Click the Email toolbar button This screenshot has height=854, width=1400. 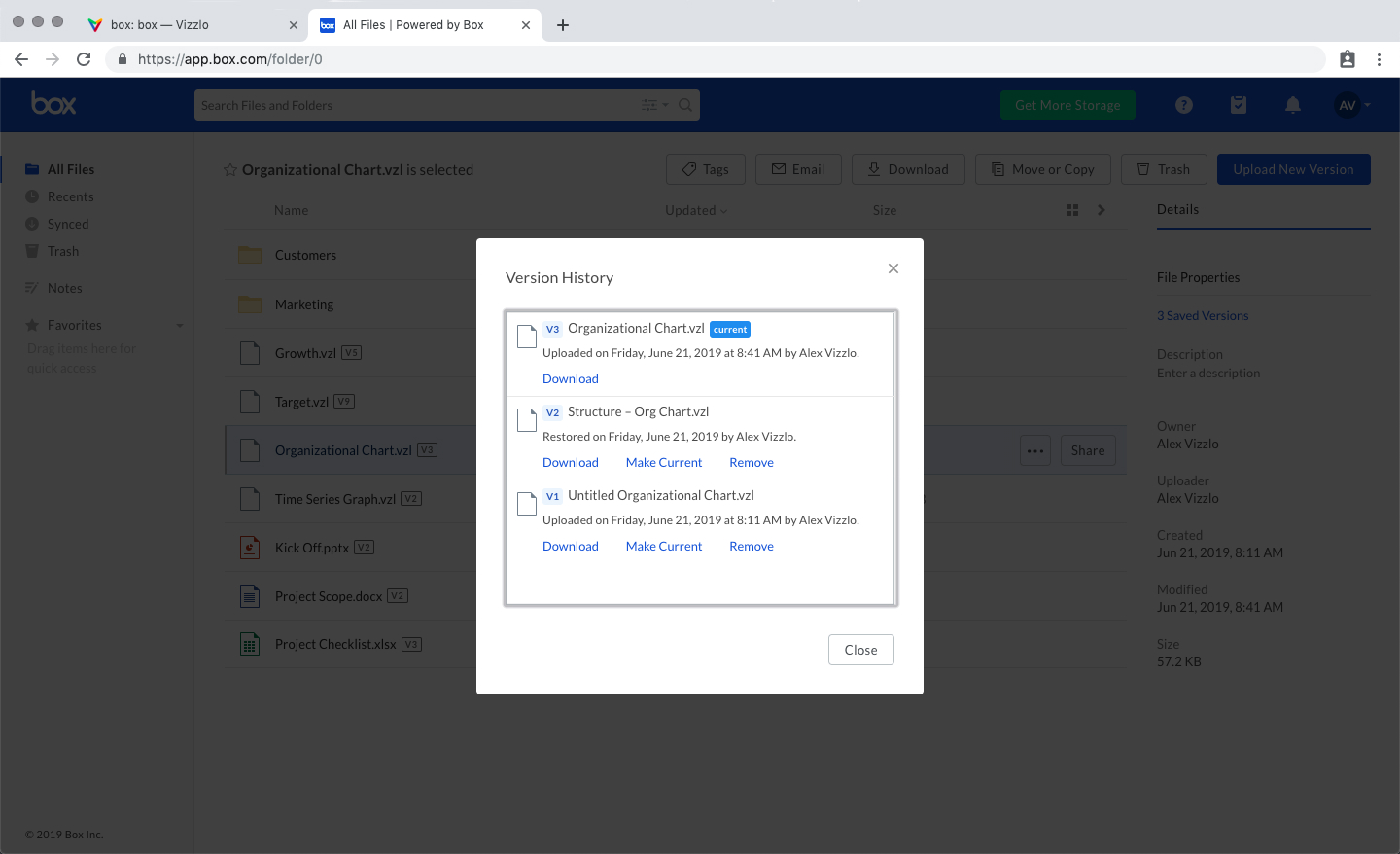798,169
